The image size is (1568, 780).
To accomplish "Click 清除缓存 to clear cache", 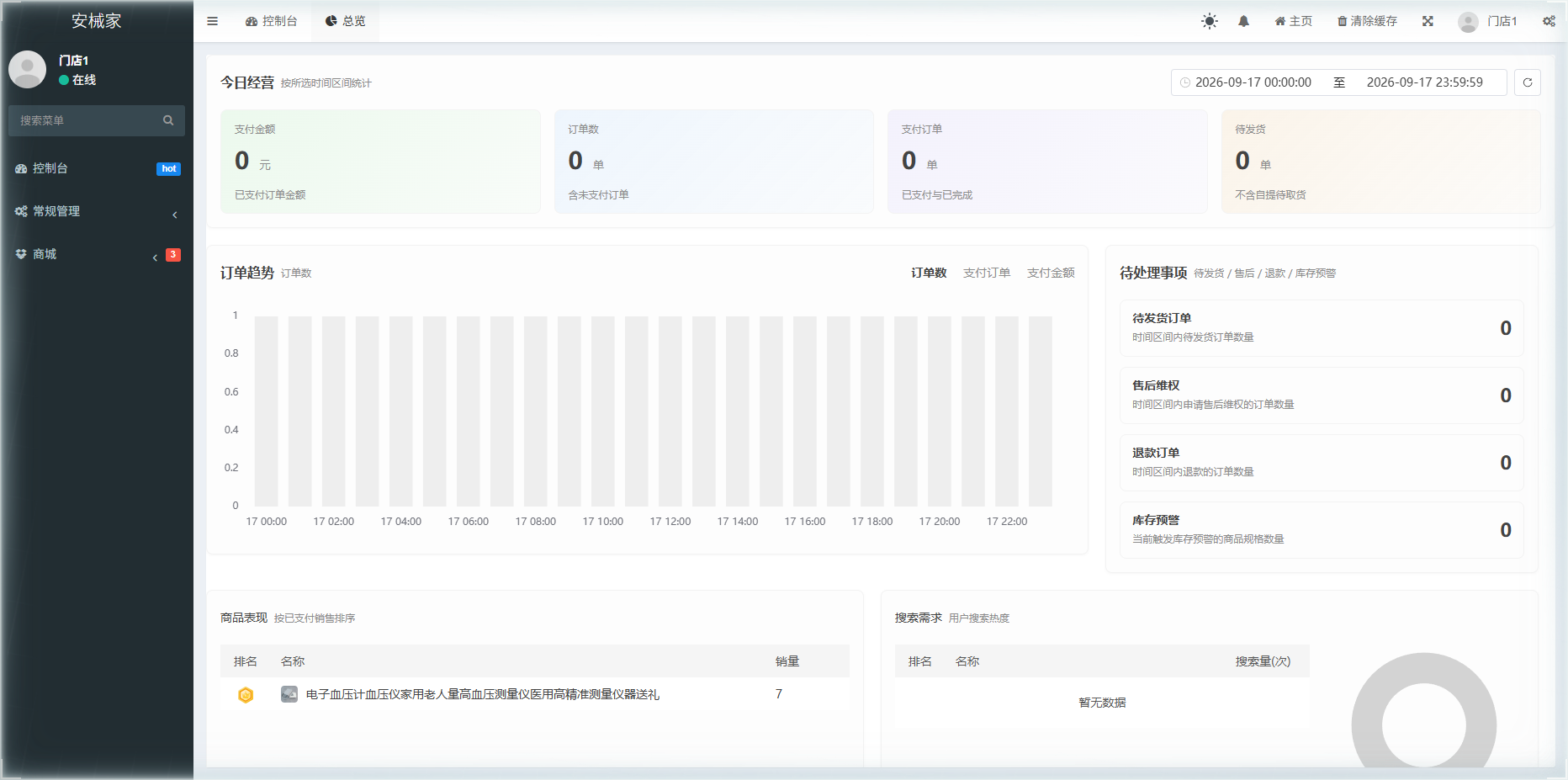I will [1367, 21].
